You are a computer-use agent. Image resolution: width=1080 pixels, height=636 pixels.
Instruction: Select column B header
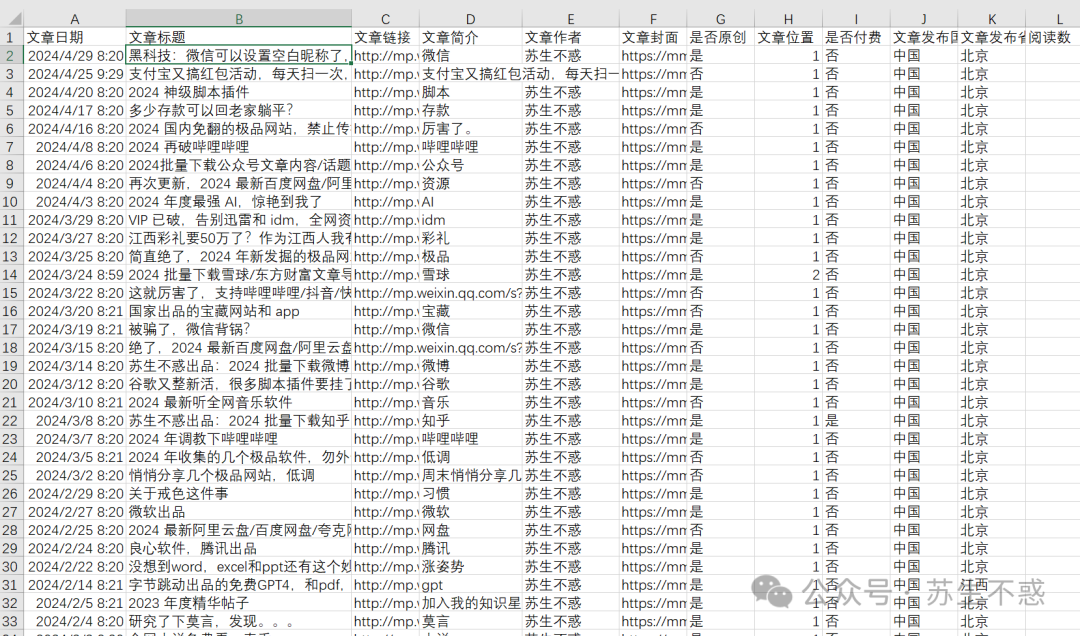tap(239, 19)
